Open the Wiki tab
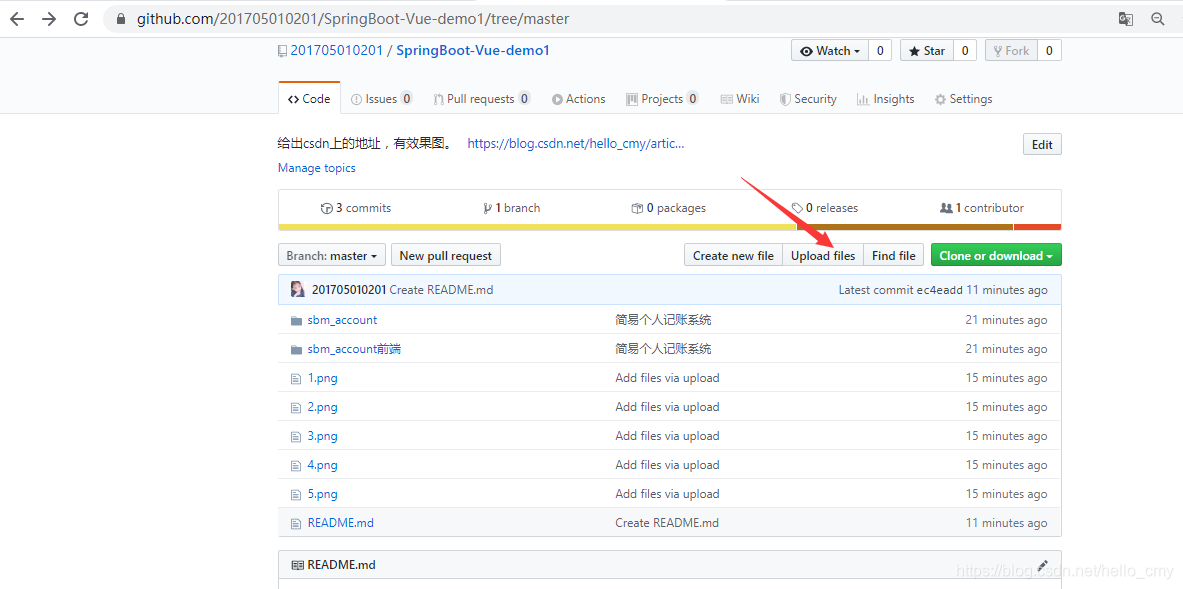 click(739, 99)
